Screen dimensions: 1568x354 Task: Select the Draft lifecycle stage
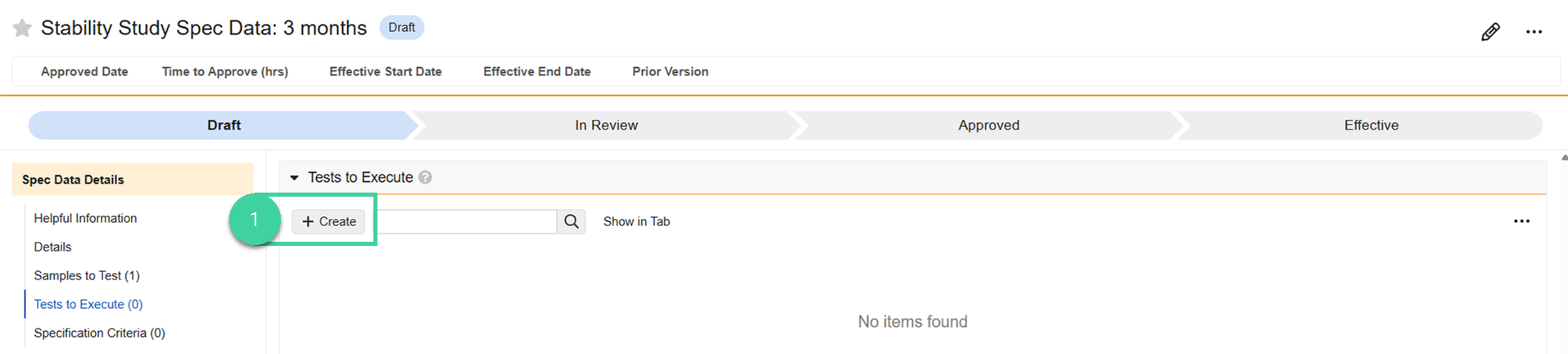click(x=224, y=125)
